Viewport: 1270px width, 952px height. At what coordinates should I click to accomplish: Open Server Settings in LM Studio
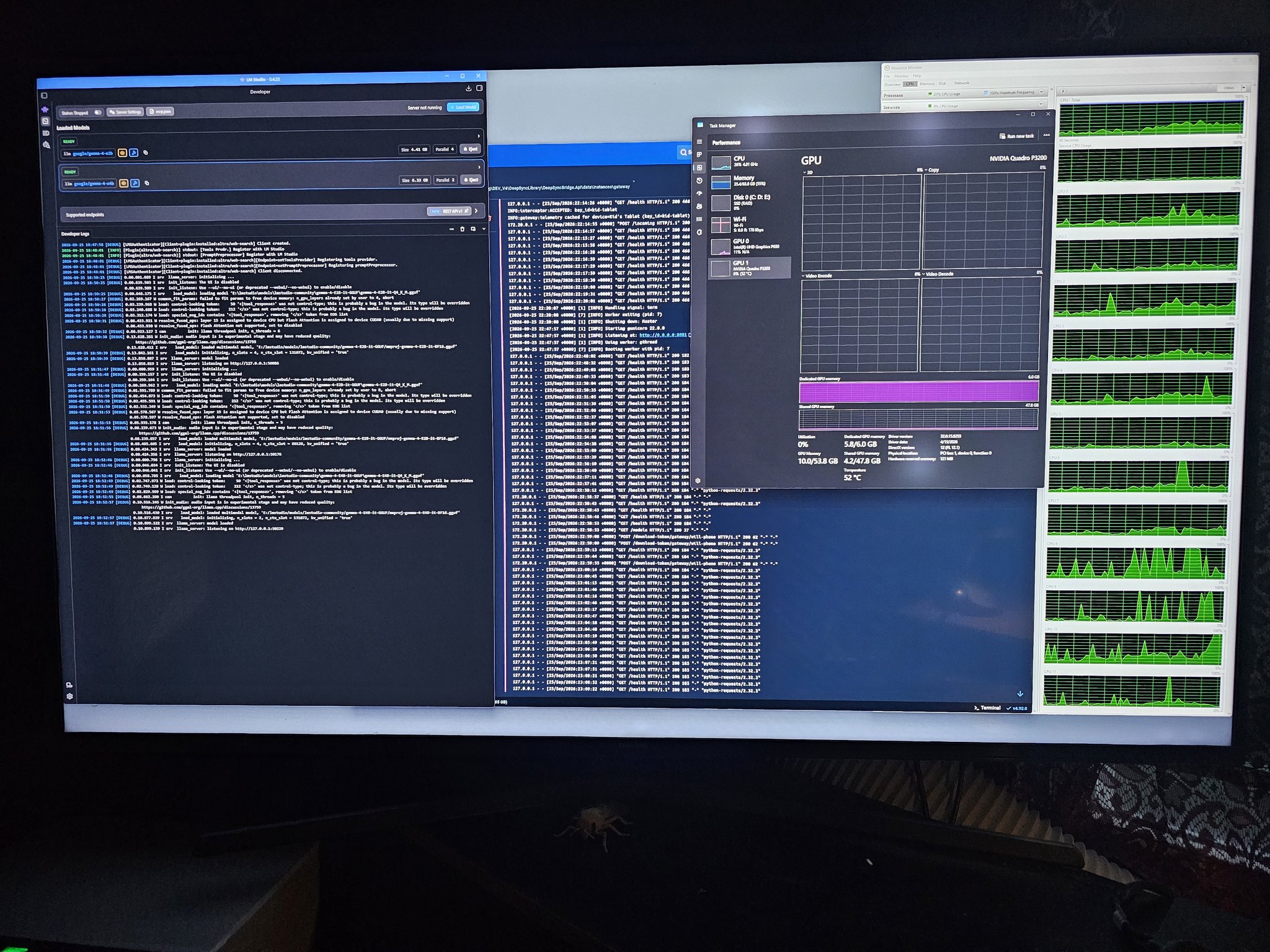click(x=125, y=112)
